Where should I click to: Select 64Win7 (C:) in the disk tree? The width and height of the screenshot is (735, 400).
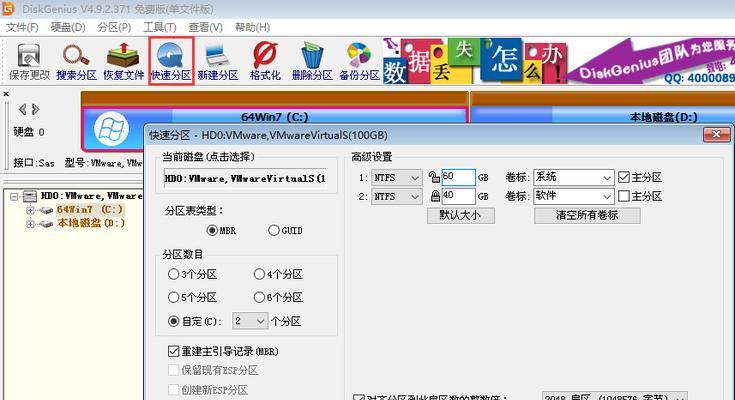tap(90, 210)
